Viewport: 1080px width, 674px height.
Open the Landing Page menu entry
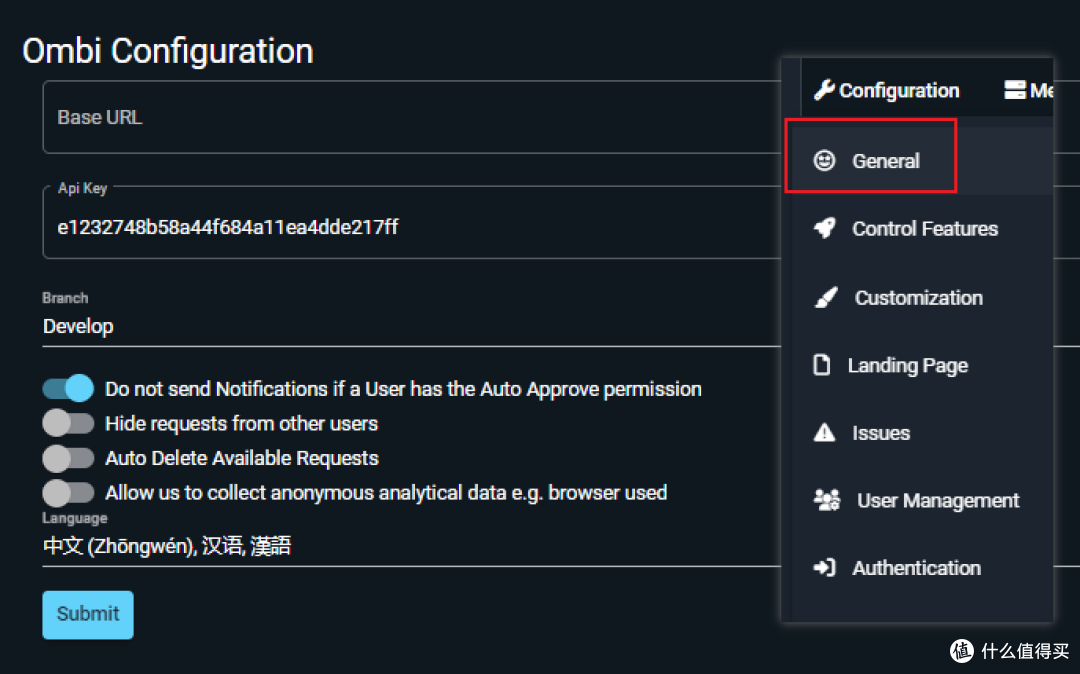[907, 366]
